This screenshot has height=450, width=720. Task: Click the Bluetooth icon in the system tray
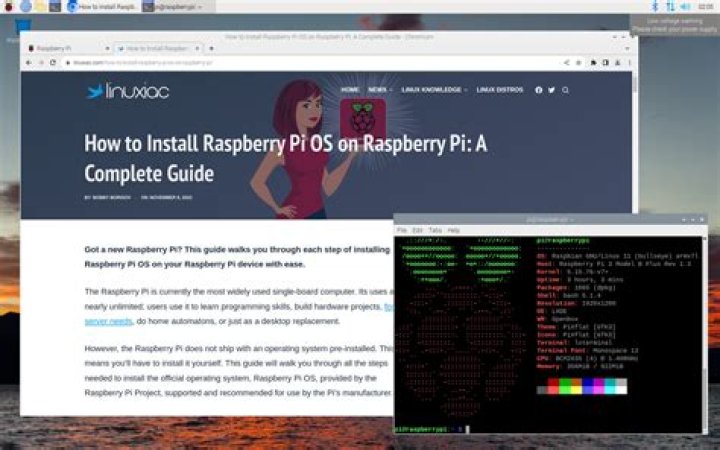point(656,6)
